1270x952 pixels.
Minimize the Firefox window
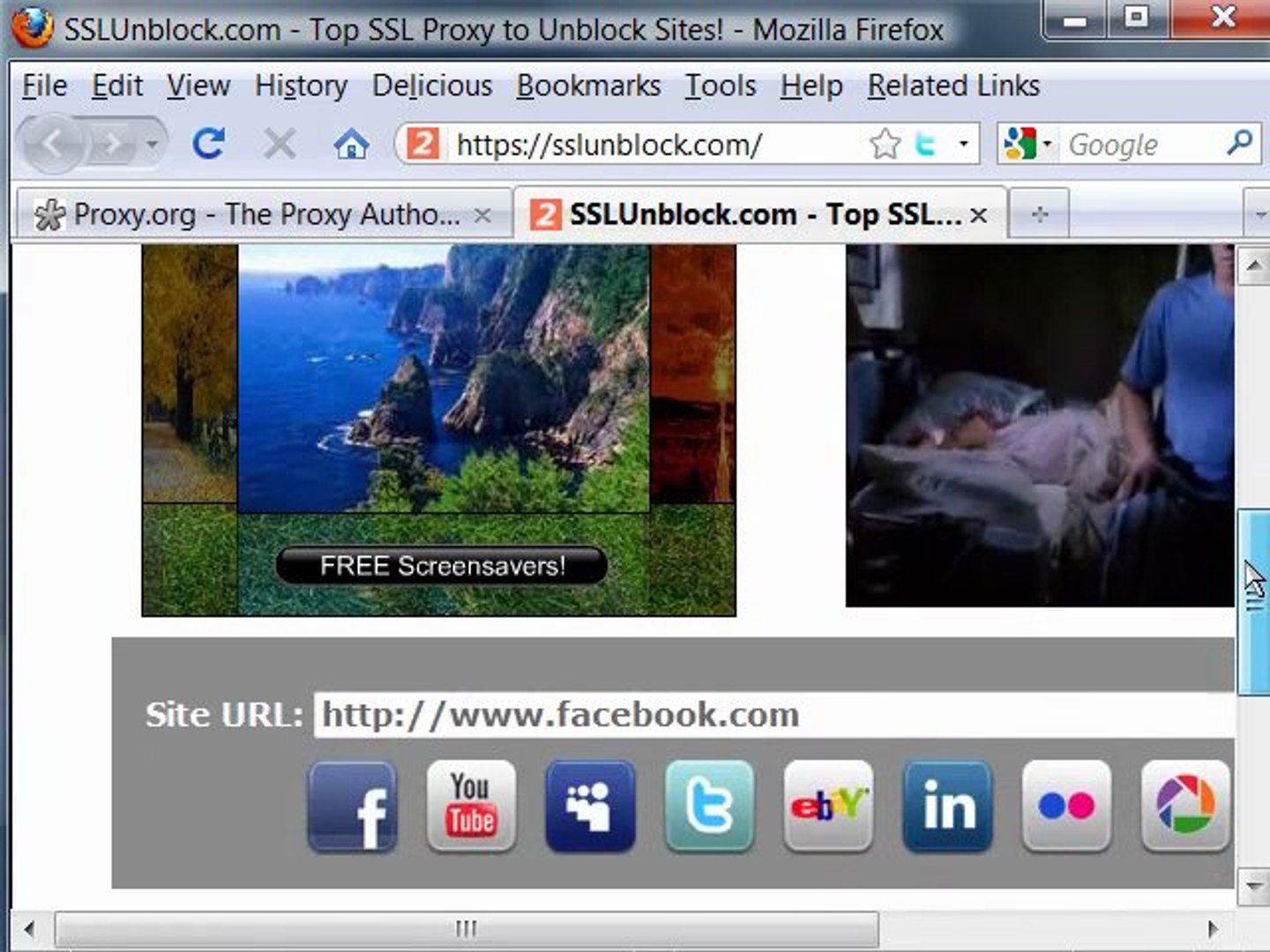[1075, 19]
